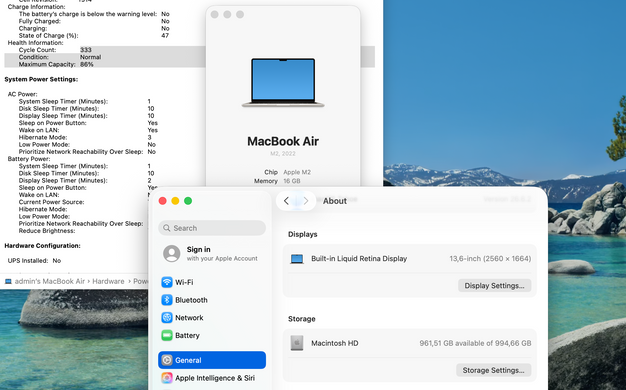Close the System Settings window with red button

coord(162,201)
